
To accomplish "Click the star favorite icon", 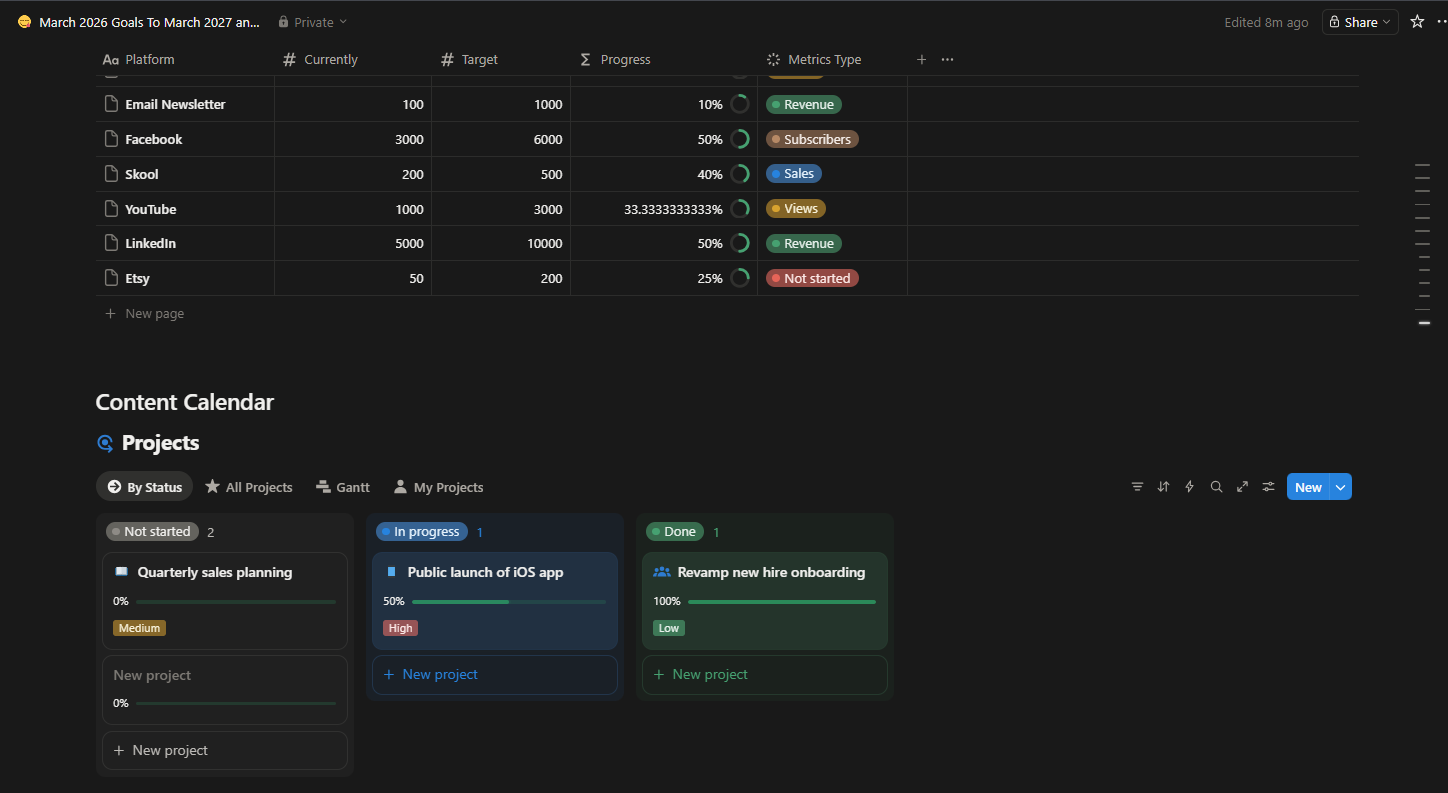I will (x=1417, y=22).
